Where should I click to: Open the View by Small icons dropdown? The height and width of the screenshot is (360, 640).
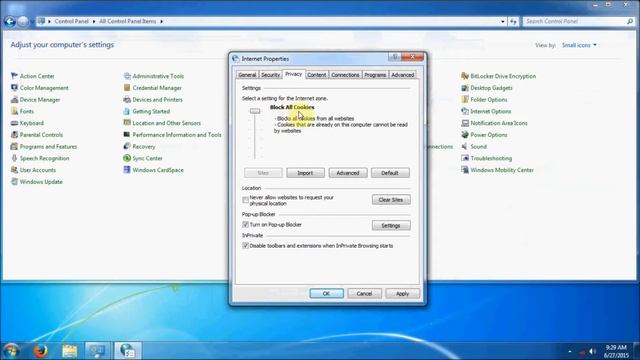click(x=579, y=45)
